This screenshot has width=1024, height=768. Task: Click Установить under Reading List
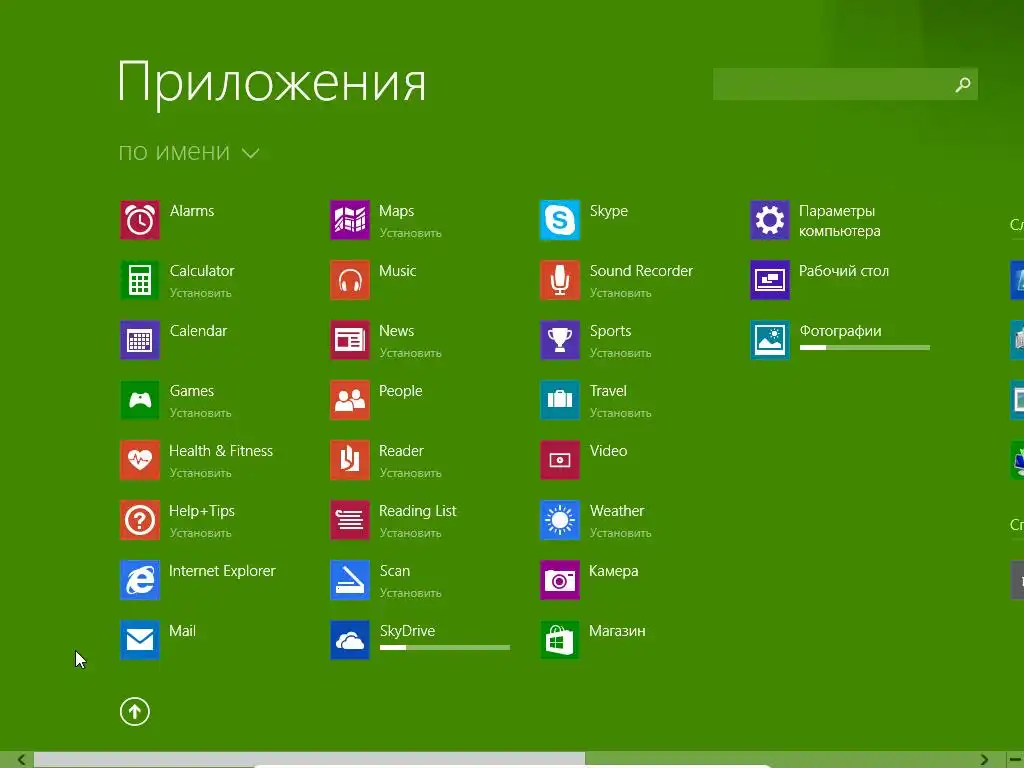pyautogui.click(x=411, y=534)
